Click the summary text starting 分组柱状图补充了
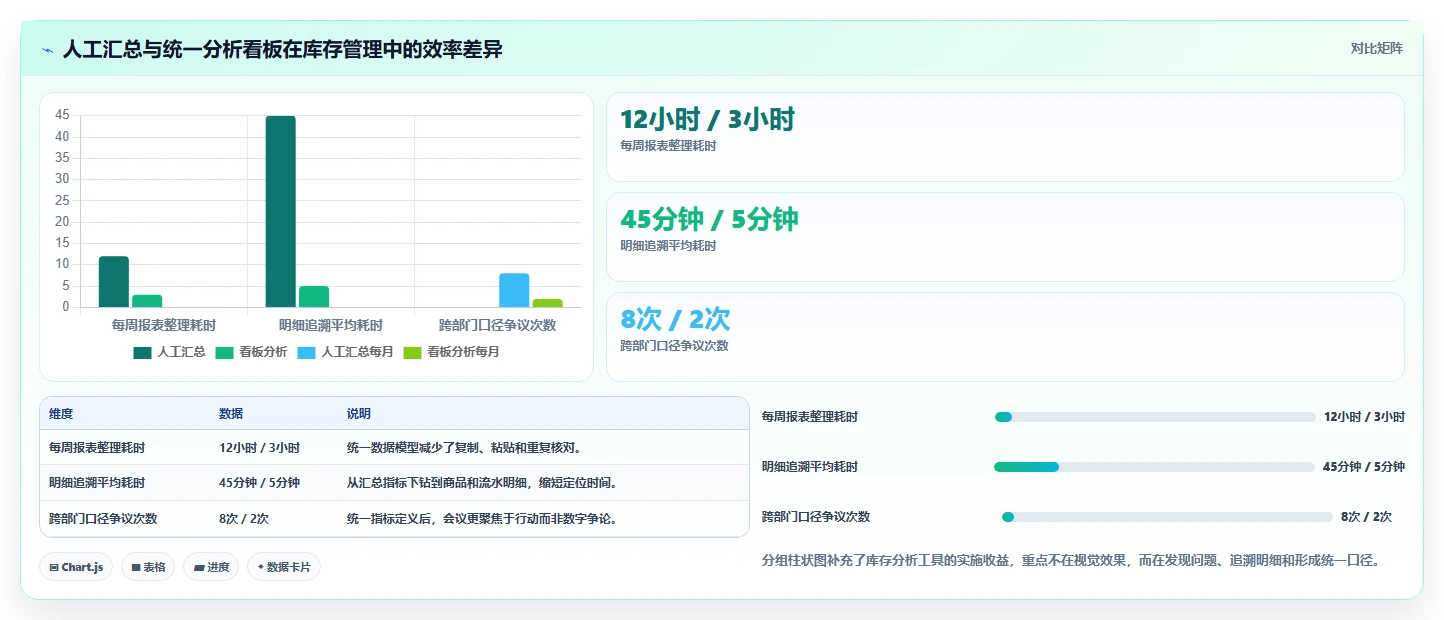Viewport: 1444px width, 620px height. coord(1071,561)
